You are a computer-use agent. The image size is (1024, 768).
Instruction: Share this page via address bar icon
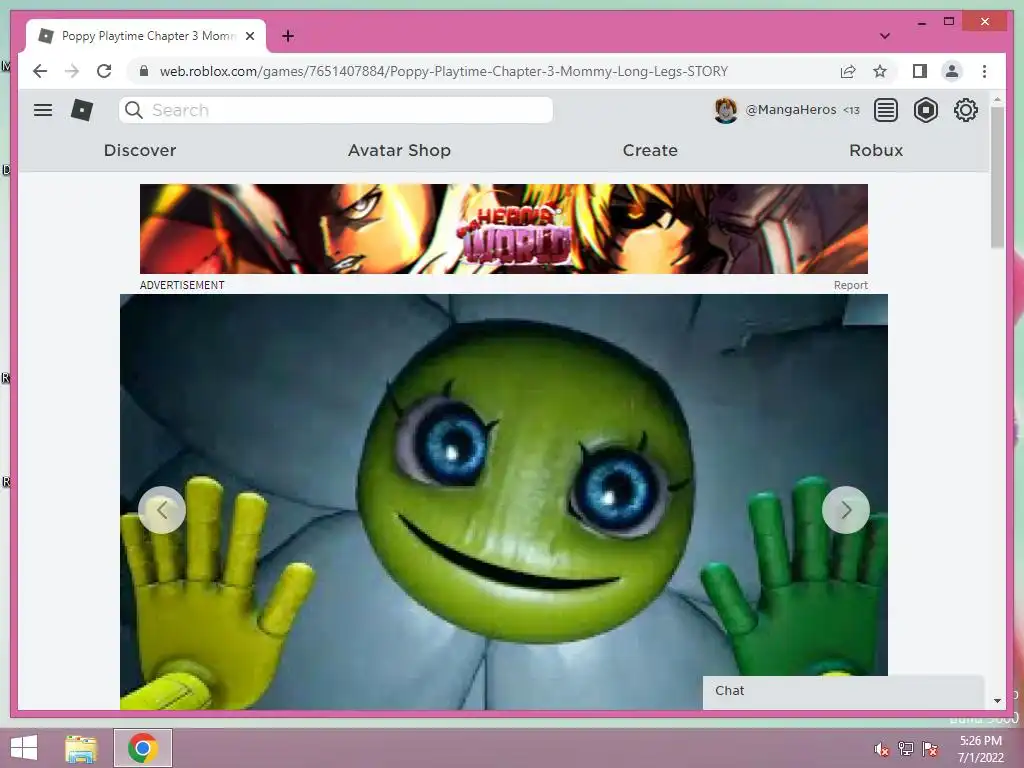[x=848, y=71]
